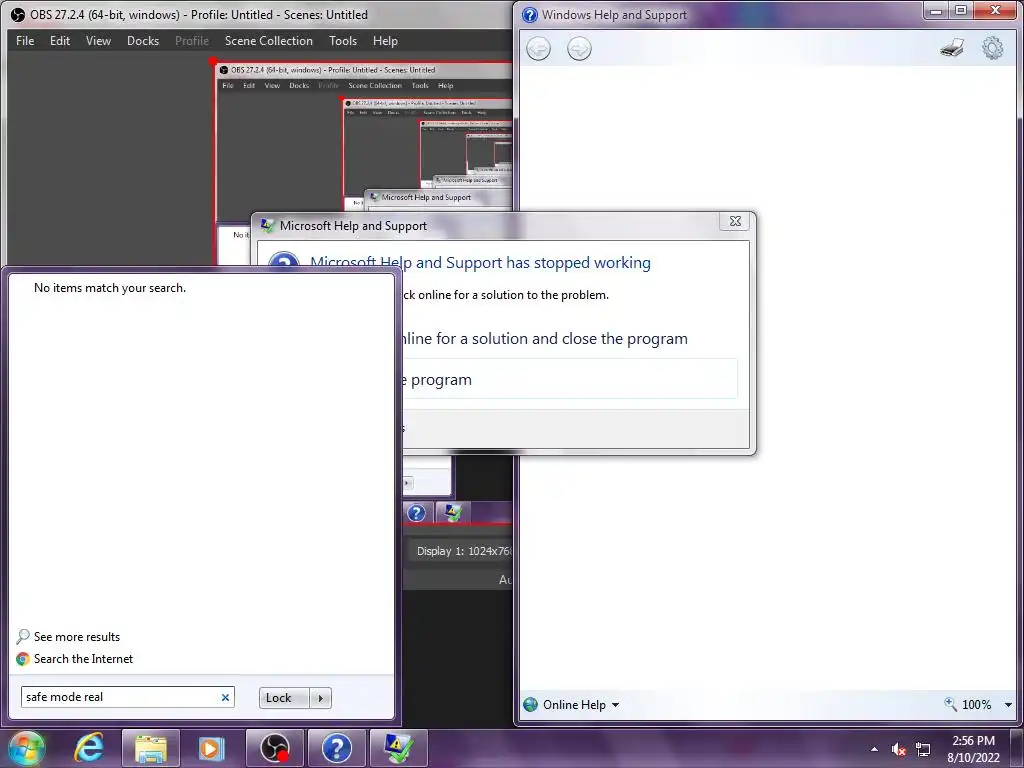
Task: Click the OBS window title bar
Action: 258,14
